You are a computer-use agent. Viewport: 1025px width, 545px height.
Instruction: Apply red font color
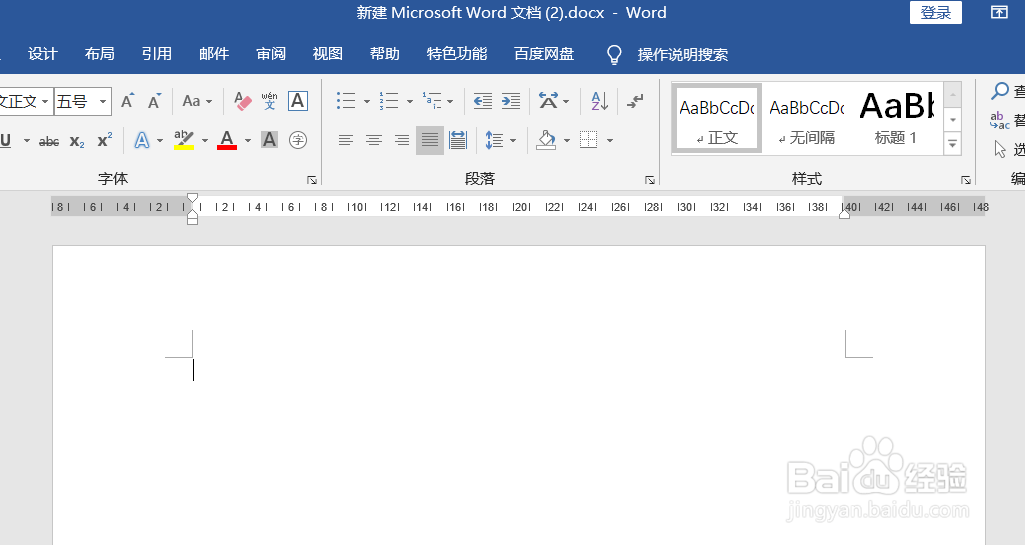227,140
